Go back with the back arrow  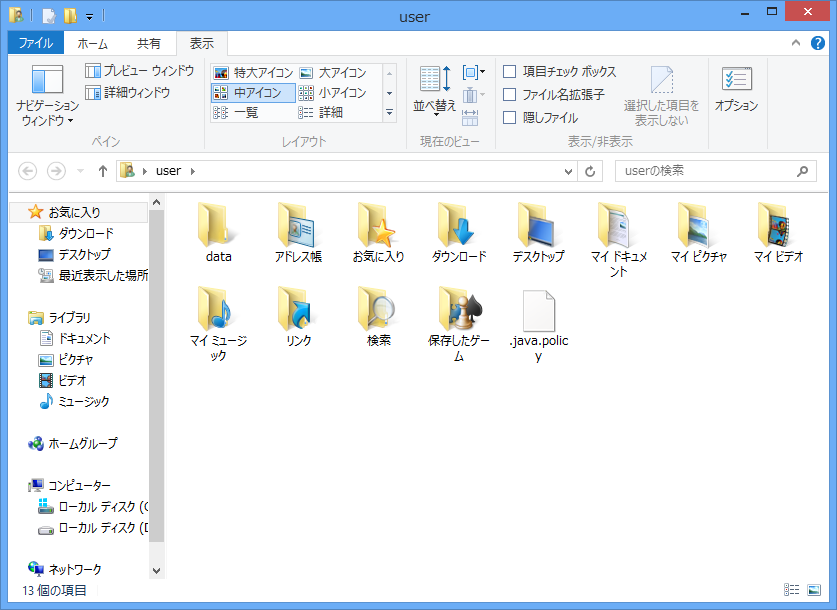point(28,171)
